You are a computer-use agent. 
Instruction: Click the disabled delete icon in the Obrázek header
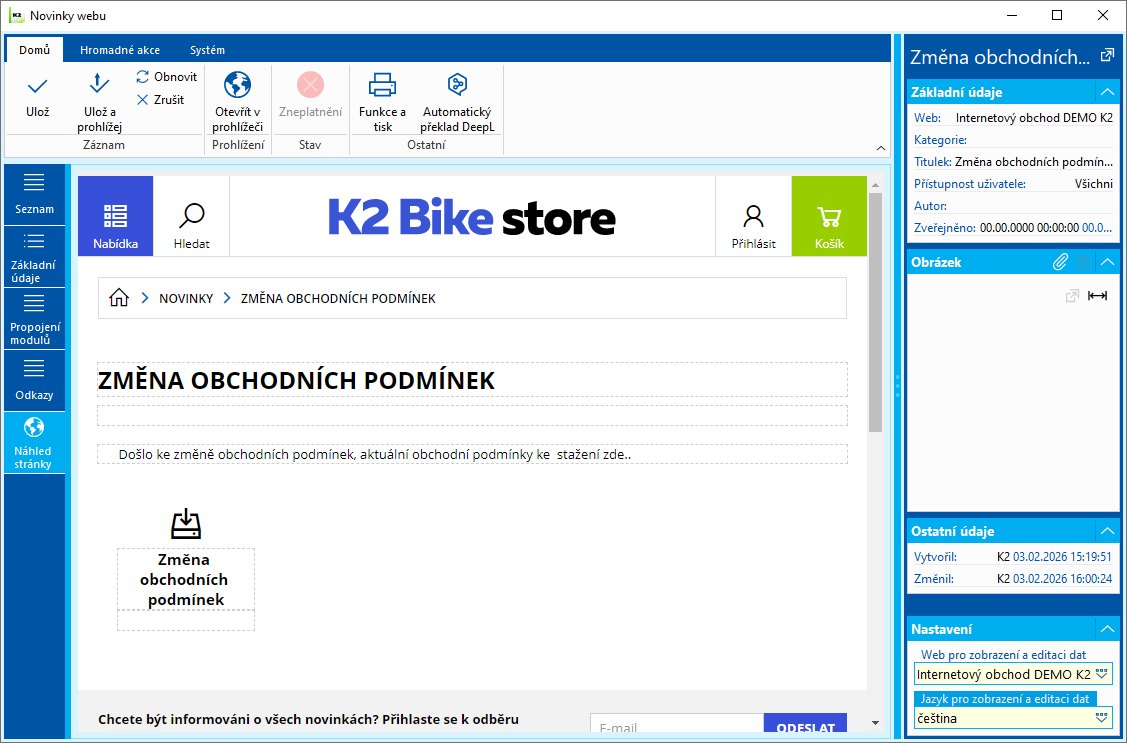coord(1084,262)
